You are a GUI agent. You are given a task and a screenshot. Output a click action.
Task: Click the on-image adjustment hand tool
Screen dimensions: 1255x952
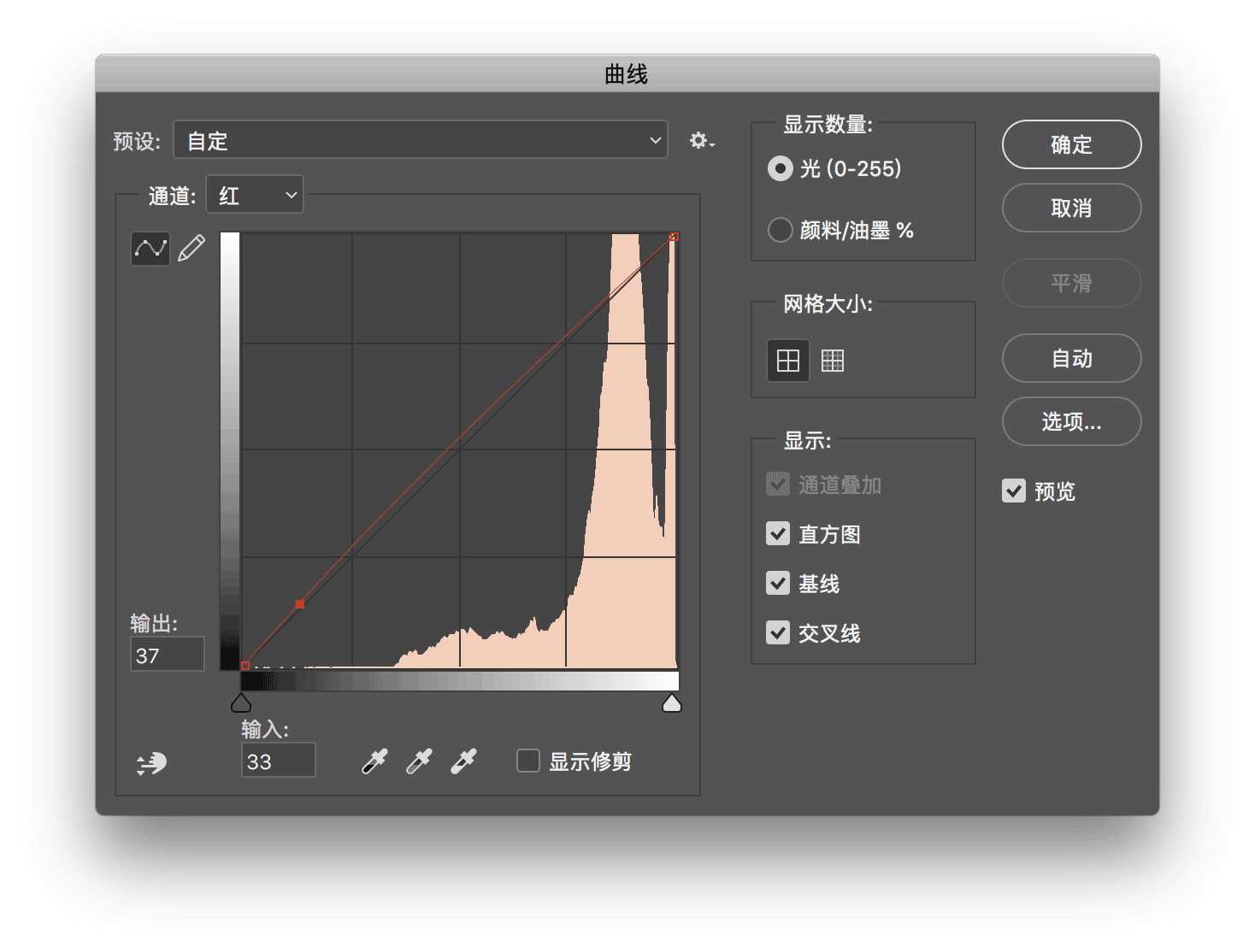[x=151, y=763]
